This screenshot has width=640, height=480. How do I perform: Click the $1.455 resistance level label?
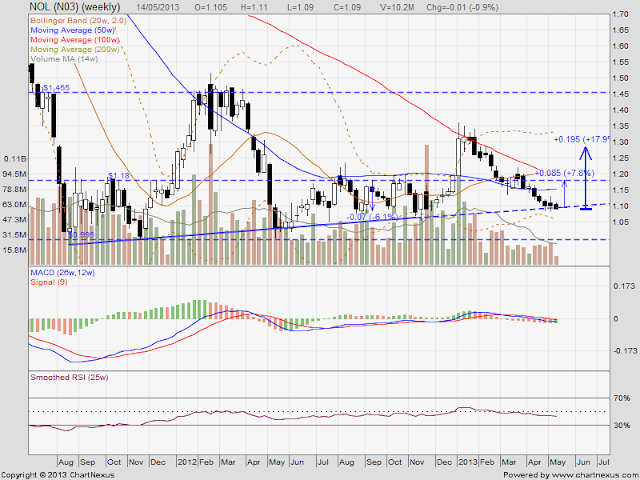[x=56, y=88]
